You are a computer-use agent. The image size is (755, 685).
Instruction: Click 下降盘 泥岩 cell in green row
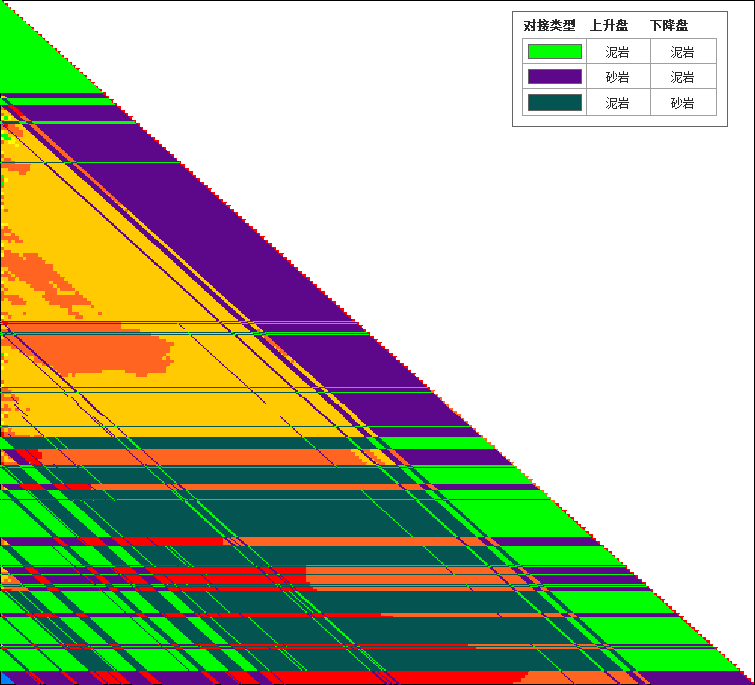(682, 52)
